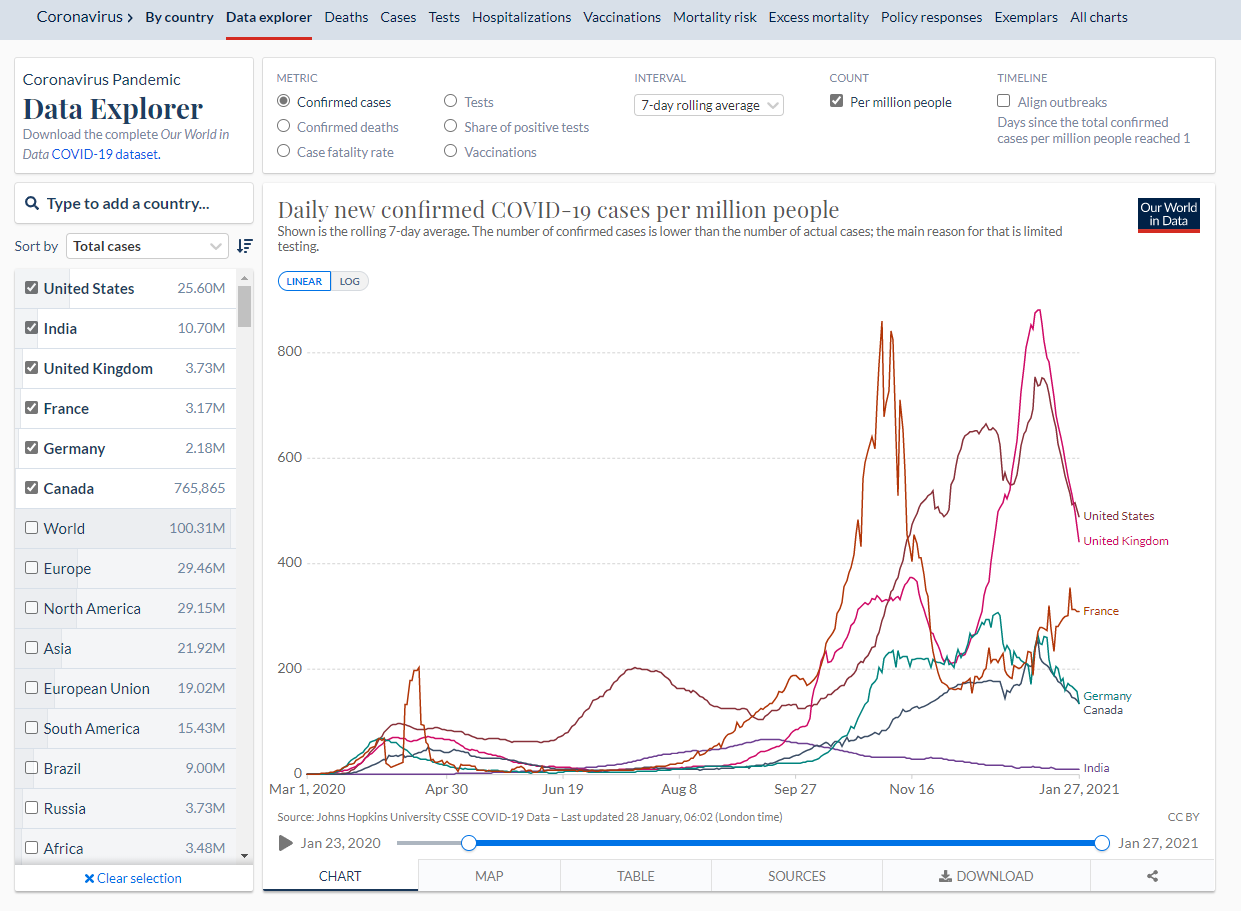
Task: Click the Coronavirus breadcrumb arrow
Action: [131, 17]
